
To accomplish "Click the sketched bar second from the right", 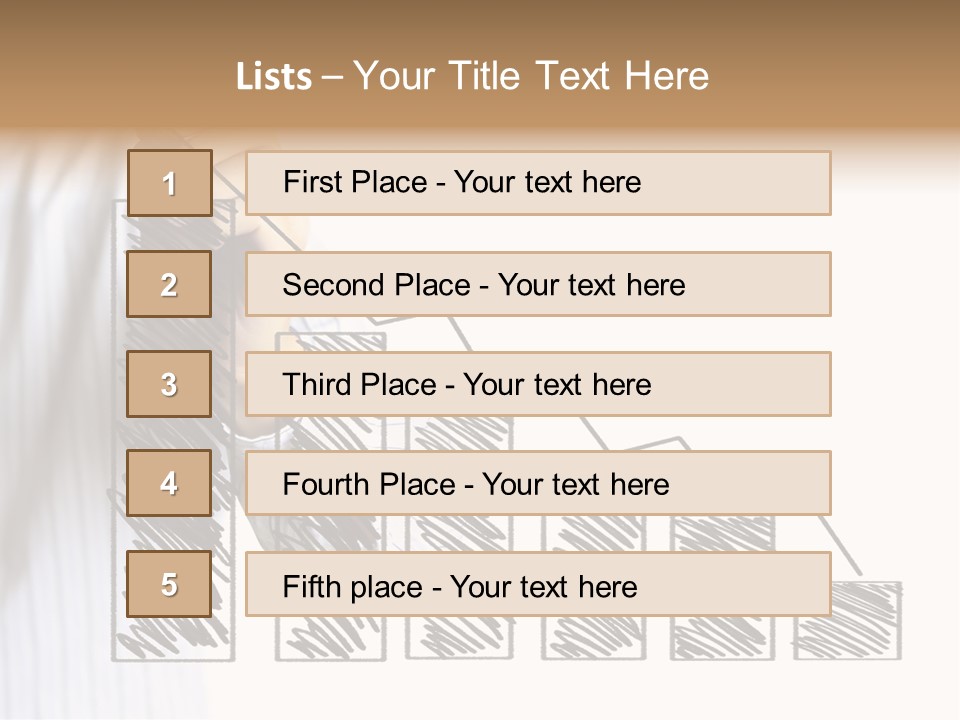I will click(720, 635).
